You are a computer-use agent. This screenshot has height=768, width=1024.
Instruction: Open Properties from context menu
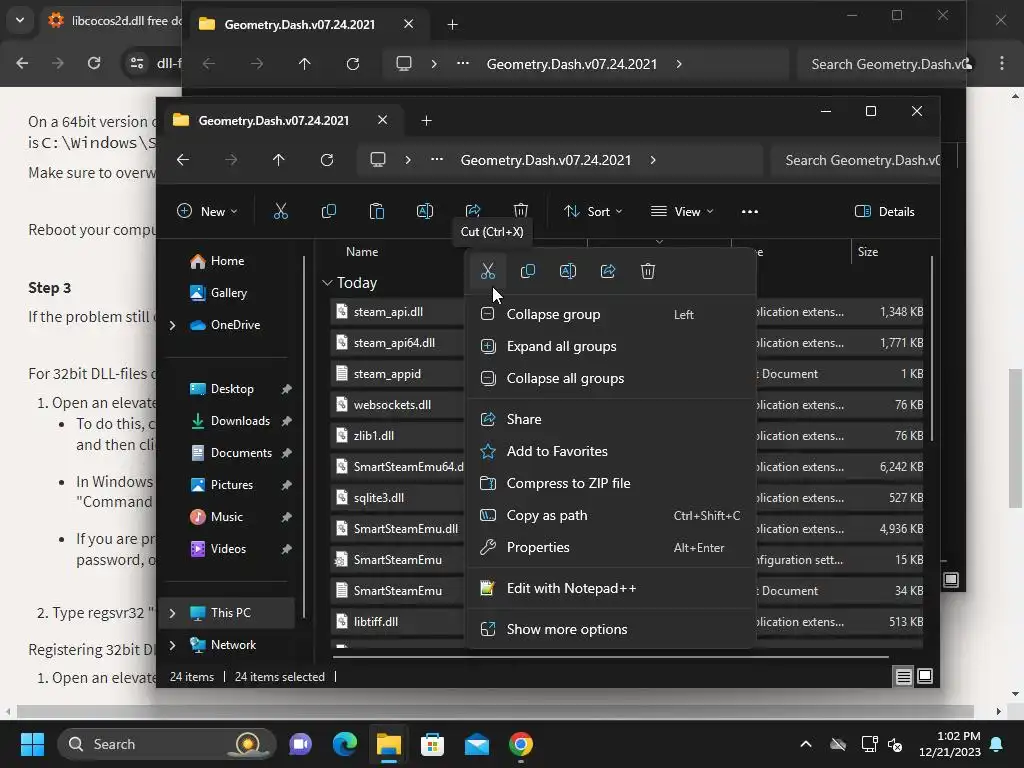[x=611, y=547]
